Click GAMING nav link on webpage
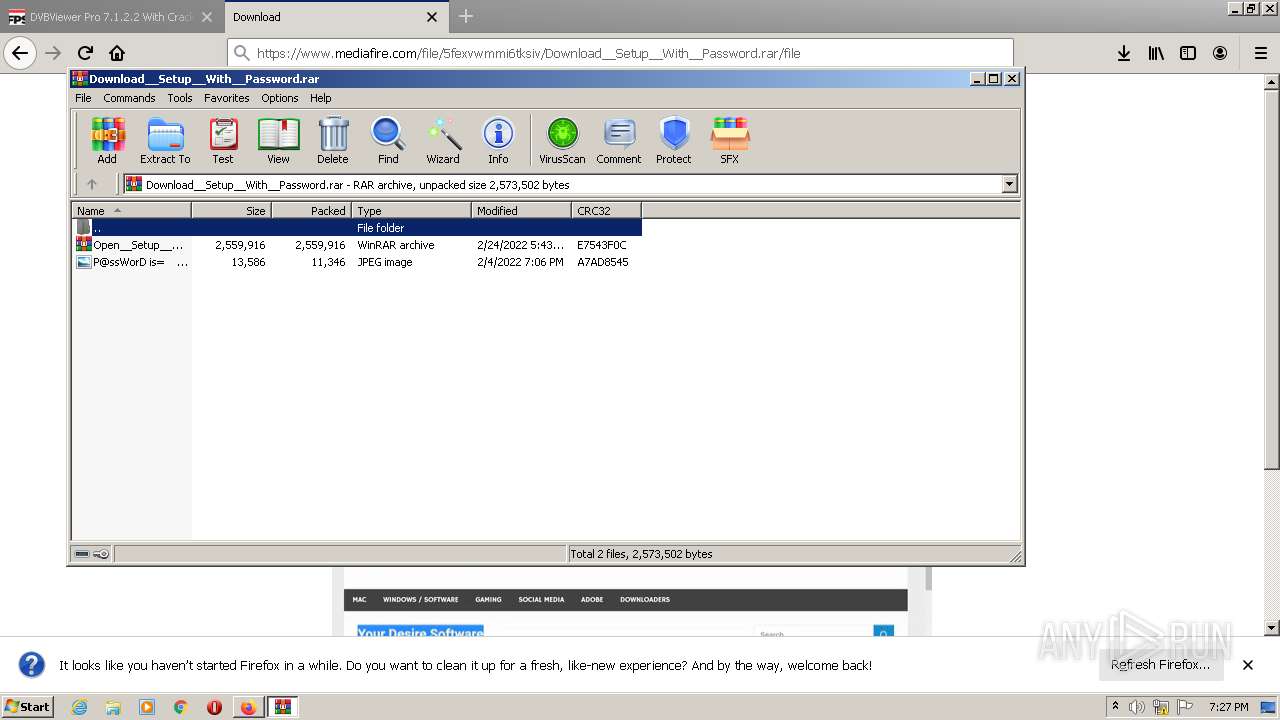The image size is (1280, 720). tap(488, 600)
